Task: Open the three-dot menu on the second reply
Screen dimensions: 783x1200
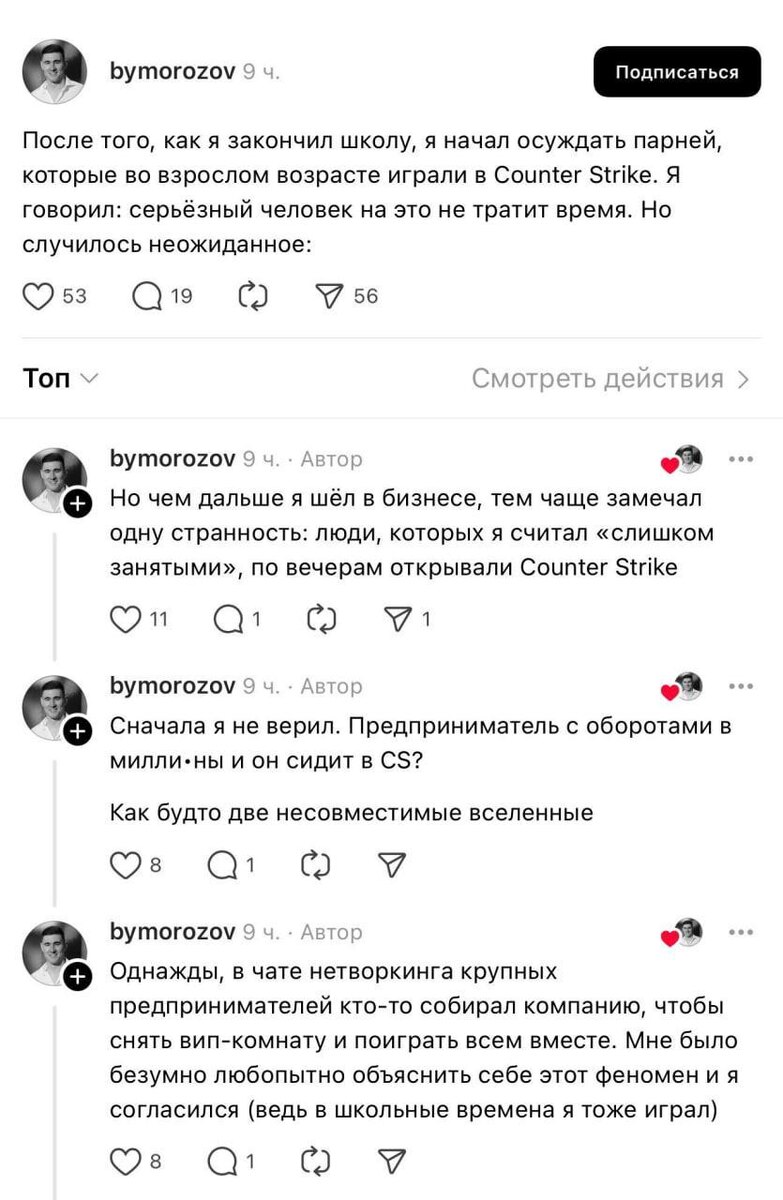Action: point(741,684)
